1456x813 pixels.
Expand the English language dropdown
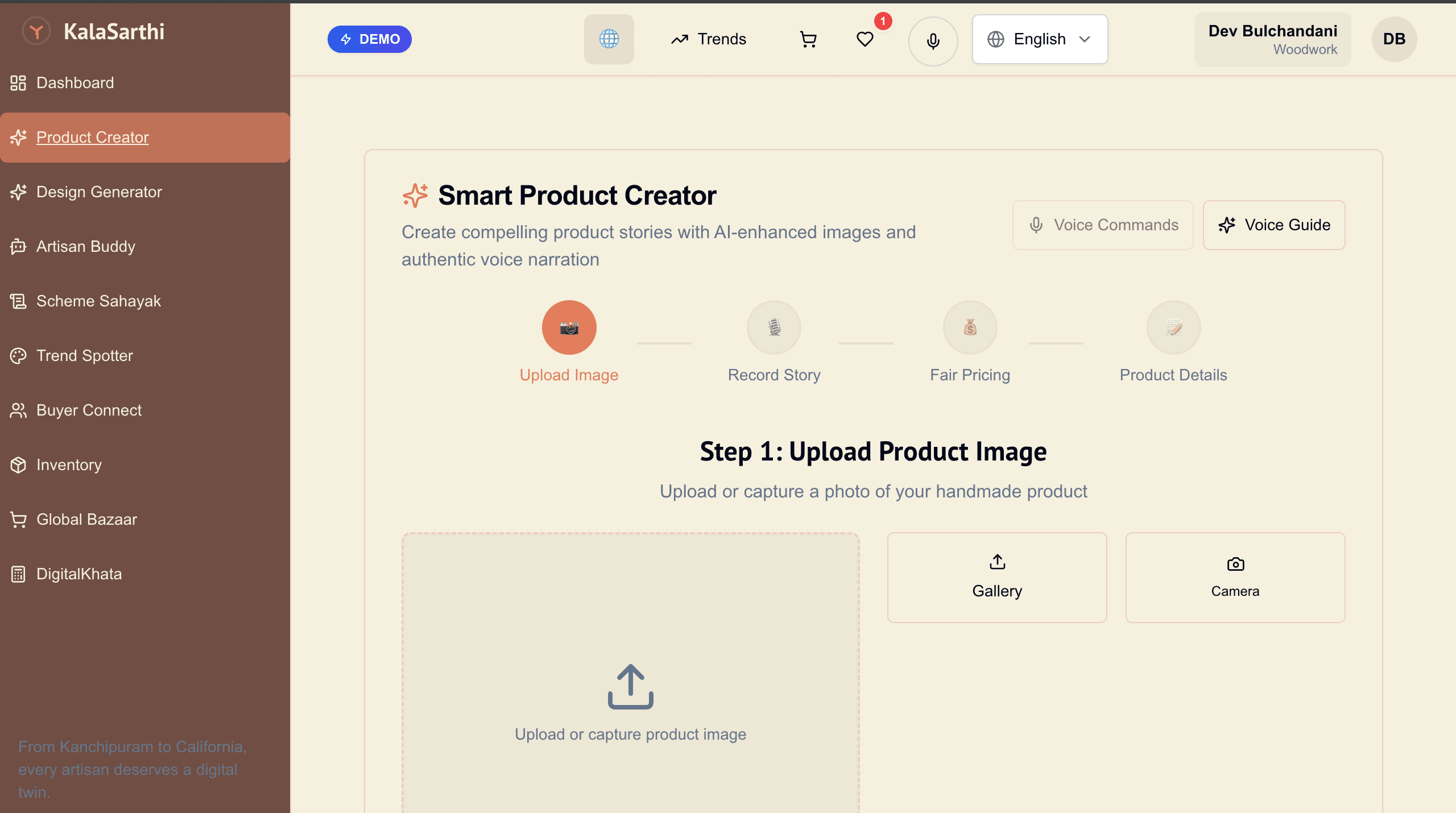1040,39
